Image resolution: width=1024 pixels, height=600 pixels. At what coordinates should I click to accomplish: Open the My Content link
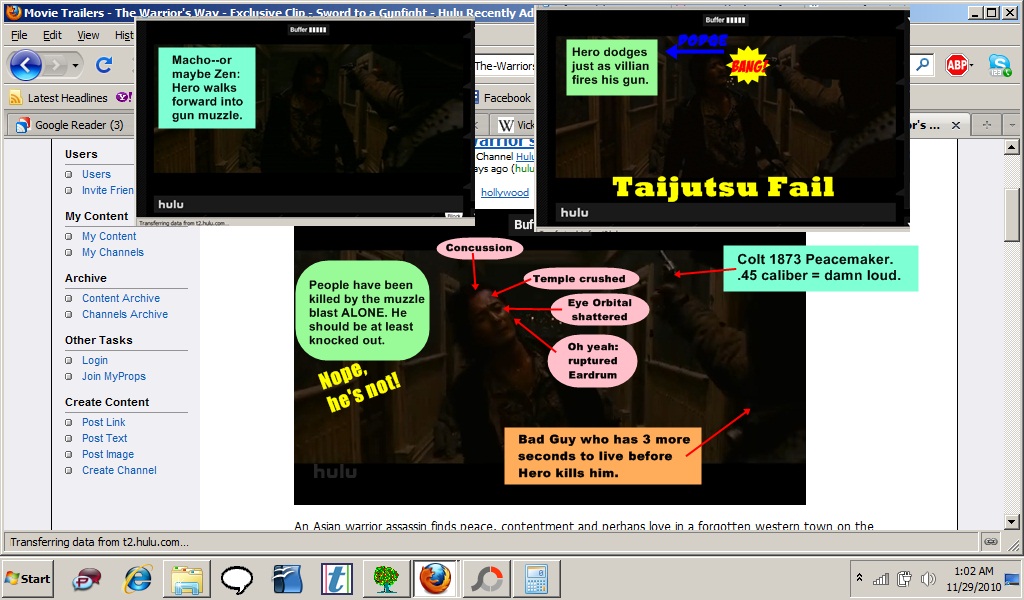coord(109,236)
